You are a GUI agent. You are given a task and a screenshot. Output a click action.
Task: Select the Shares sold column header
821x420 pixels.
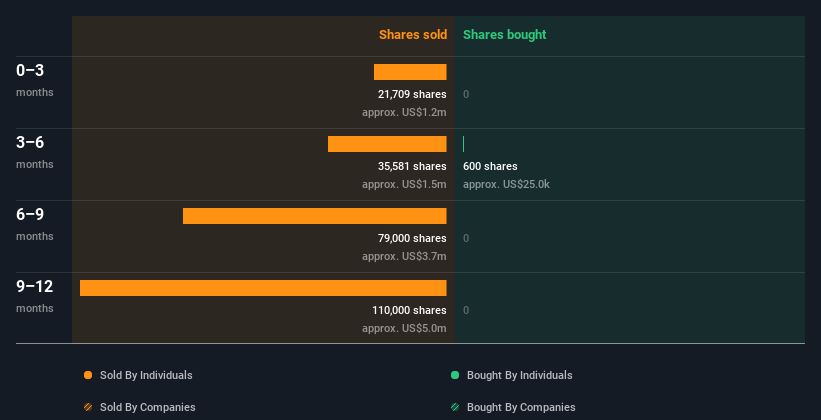click(413, 35)
